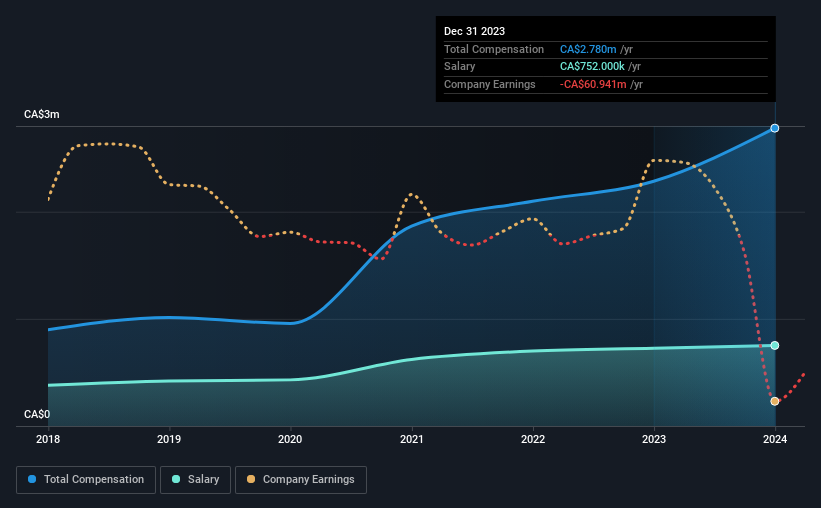821x508 pixels.
Task: Click the 2021 x-axis label
Action: (412, 439)
